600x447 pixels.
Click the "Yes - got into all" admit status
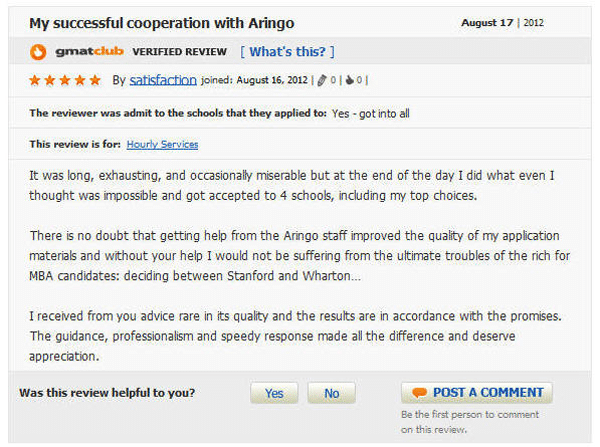click(370, 114)
